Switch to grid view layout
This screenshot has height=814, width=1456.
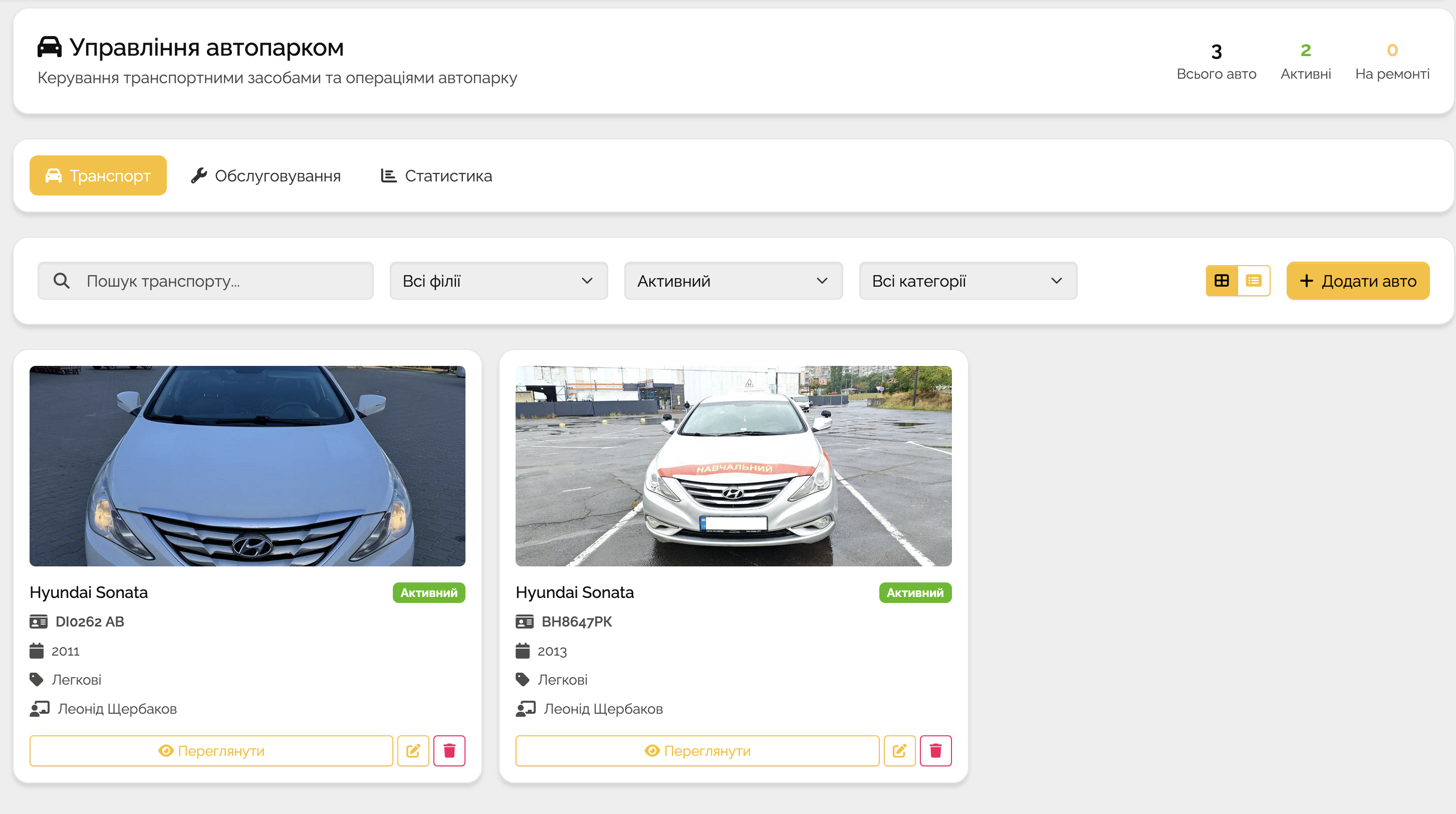pos(1222,281)
